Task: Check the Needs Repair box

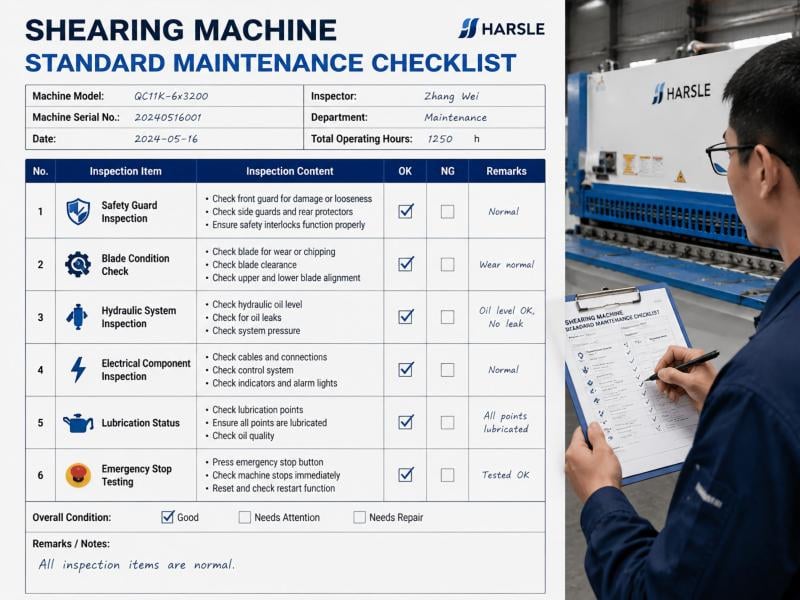Action: tap(360, 517)
